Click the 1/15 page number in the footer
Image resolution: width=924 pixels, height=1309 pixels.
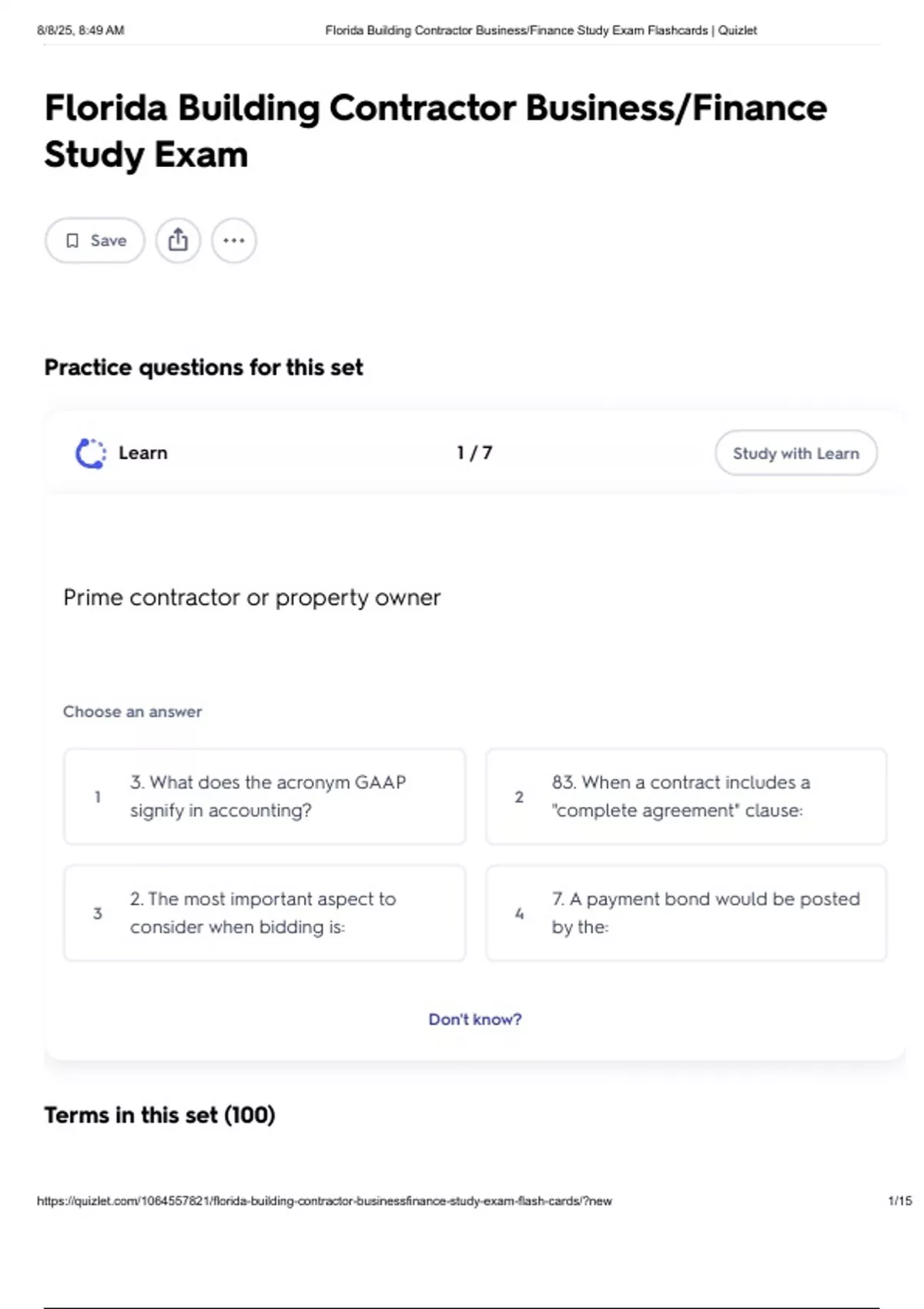[x=899, y=1201]
